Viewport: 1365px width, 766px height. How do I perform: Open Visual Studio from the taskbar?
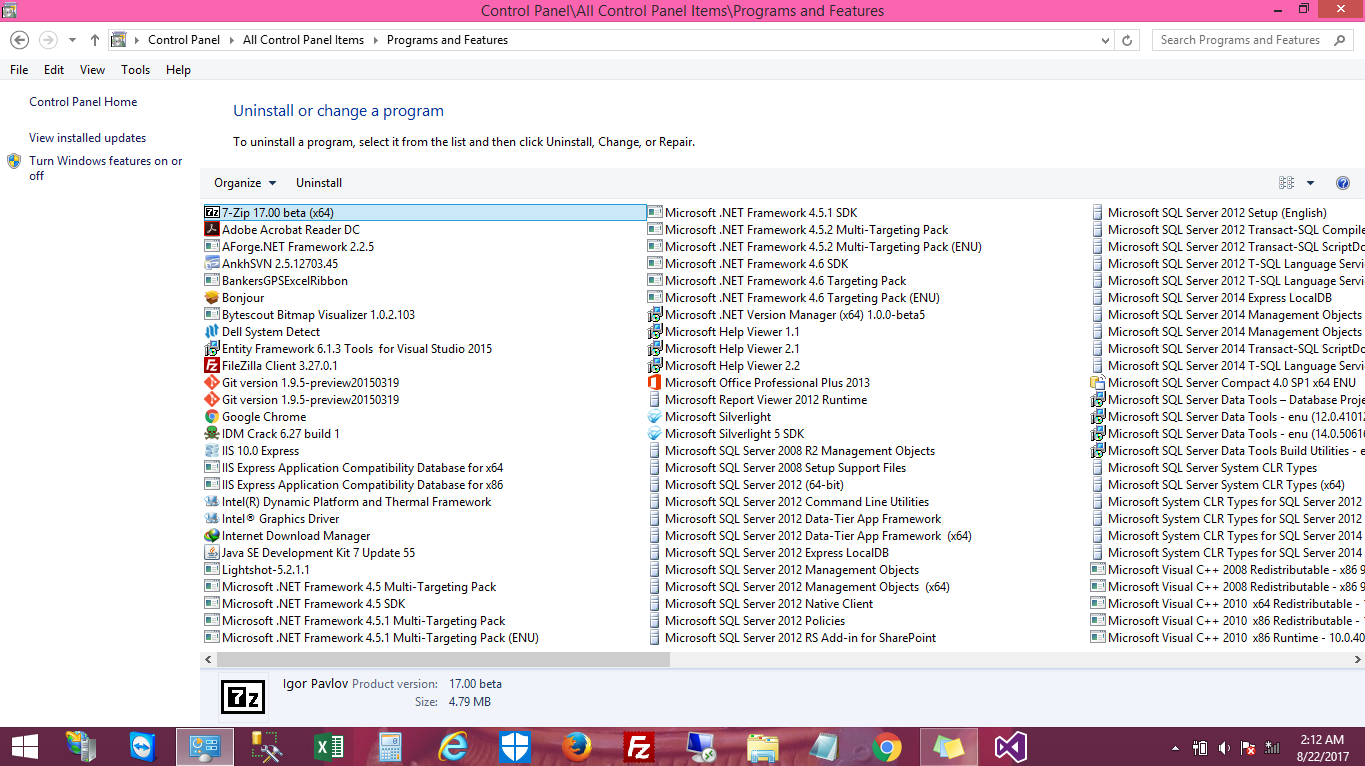tap(1010, 747)
